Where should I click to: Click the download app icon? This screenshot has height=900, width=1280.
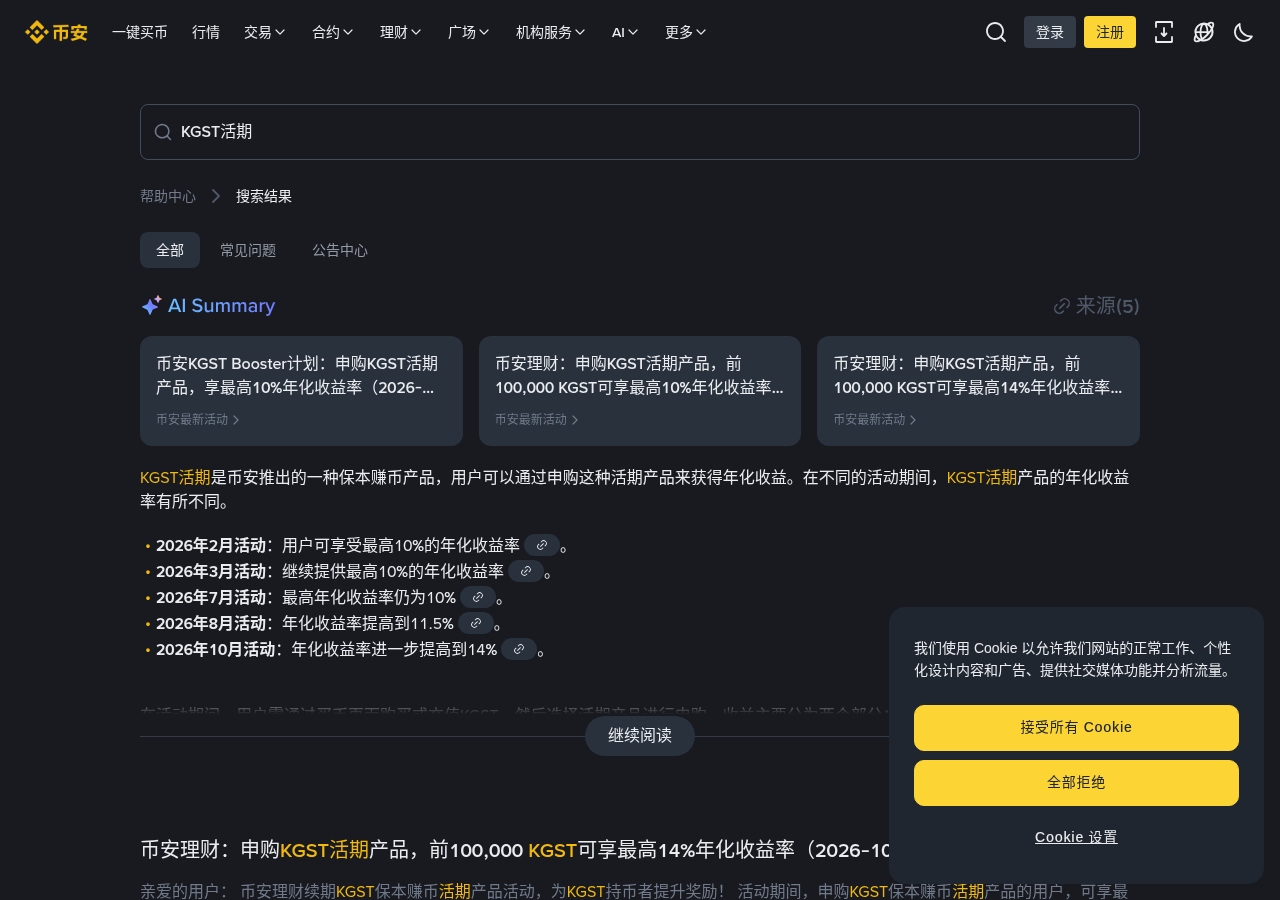point(1164,32)
